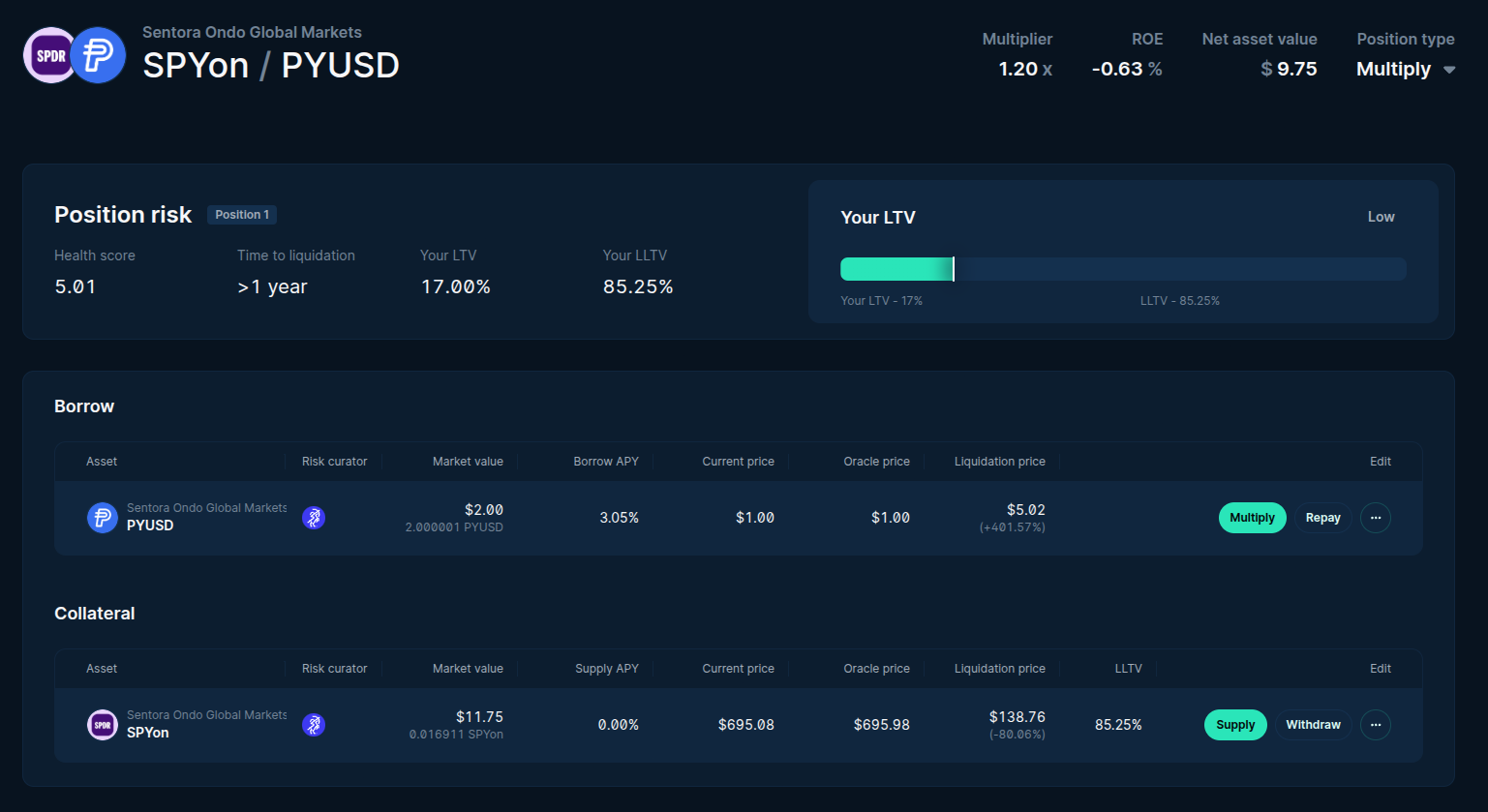Click Withdraw button for SPYon collateral

pyautogui.click(x=1313, y=725)
